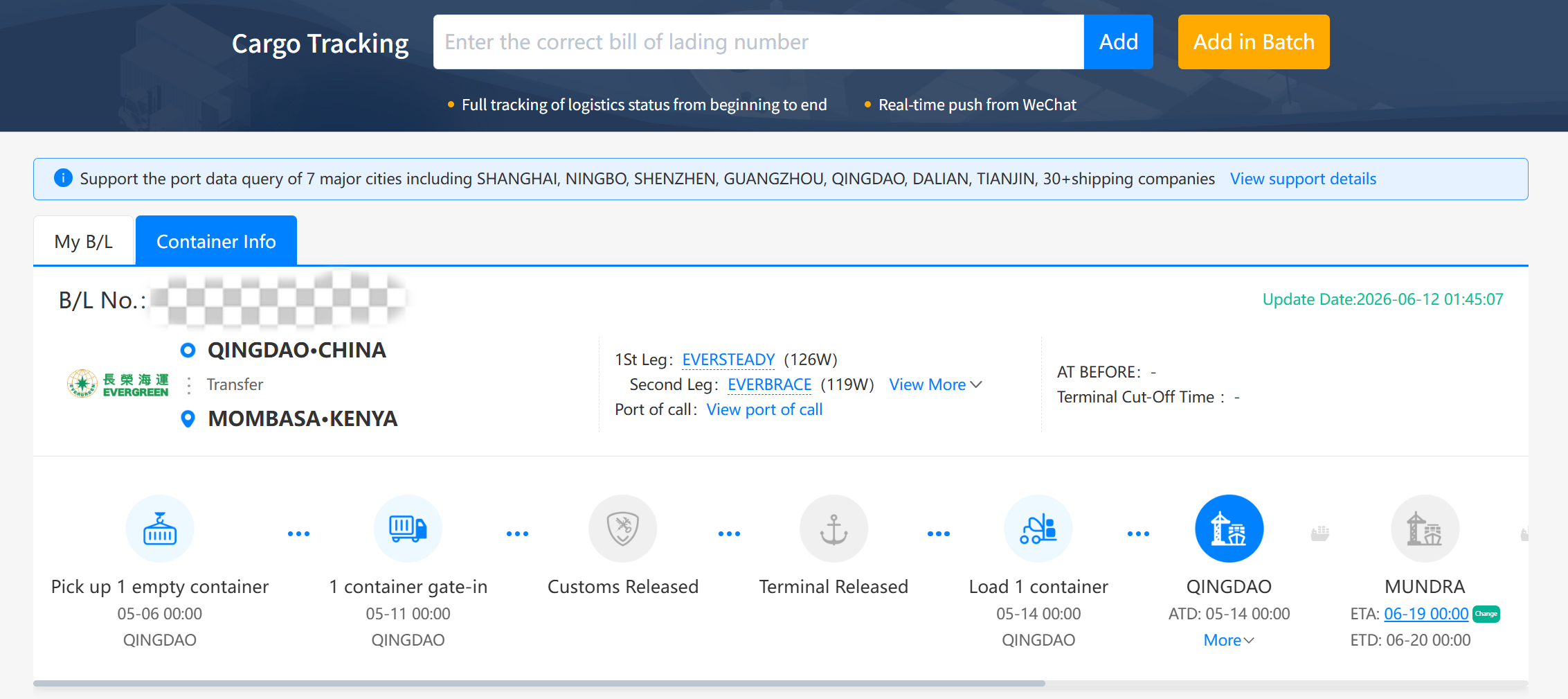Click the small ship icon between QINGDAO and MUNDRA
1568x699 pixels.
pyautogui.click(x=1320, y=533)
